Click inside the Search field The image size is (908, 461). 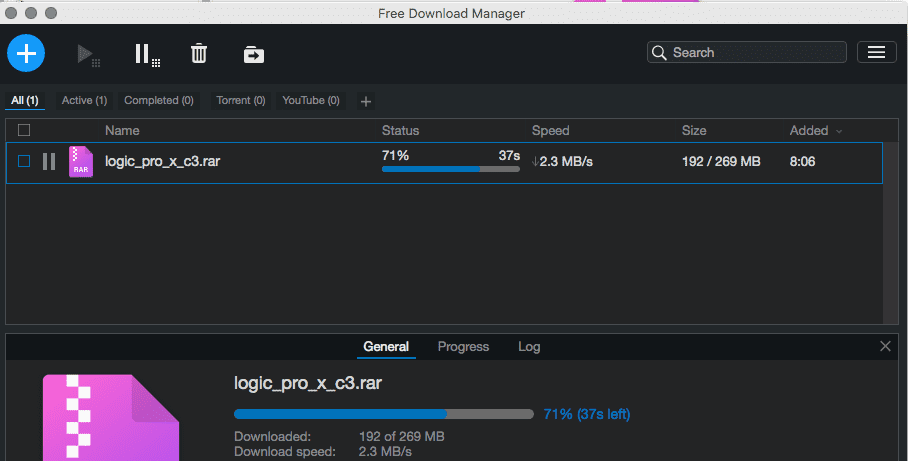[x=755, y=53]
